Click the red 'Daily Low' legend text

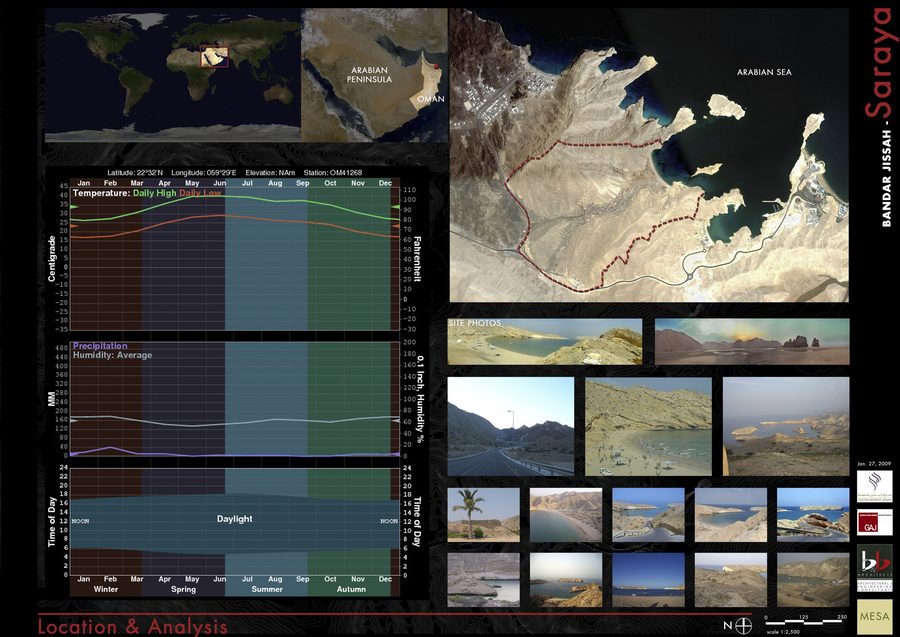[200, 193]
